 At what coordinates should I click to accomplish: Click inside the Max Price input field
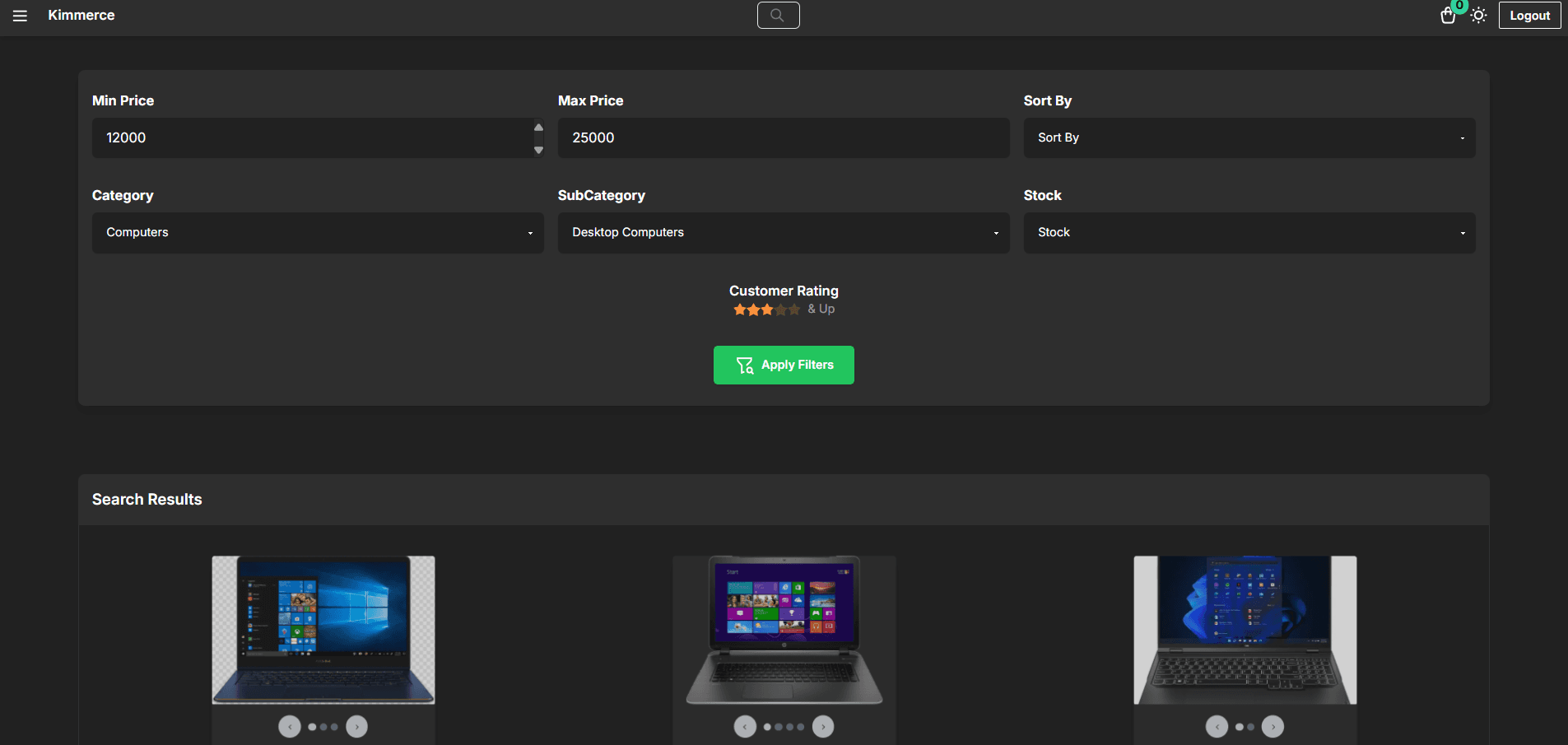(x=784, y=137)
